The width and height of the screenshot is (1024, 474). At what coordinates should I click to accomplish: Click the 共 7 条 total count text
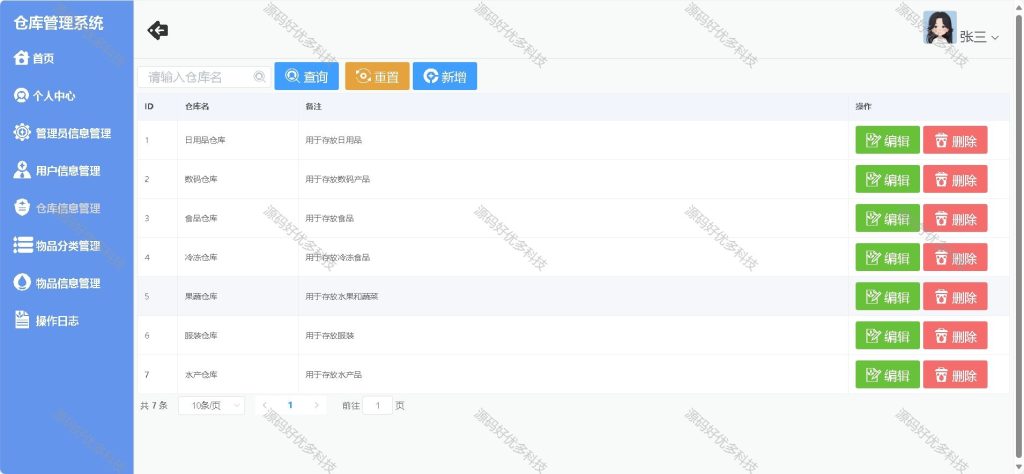[153, 405]
